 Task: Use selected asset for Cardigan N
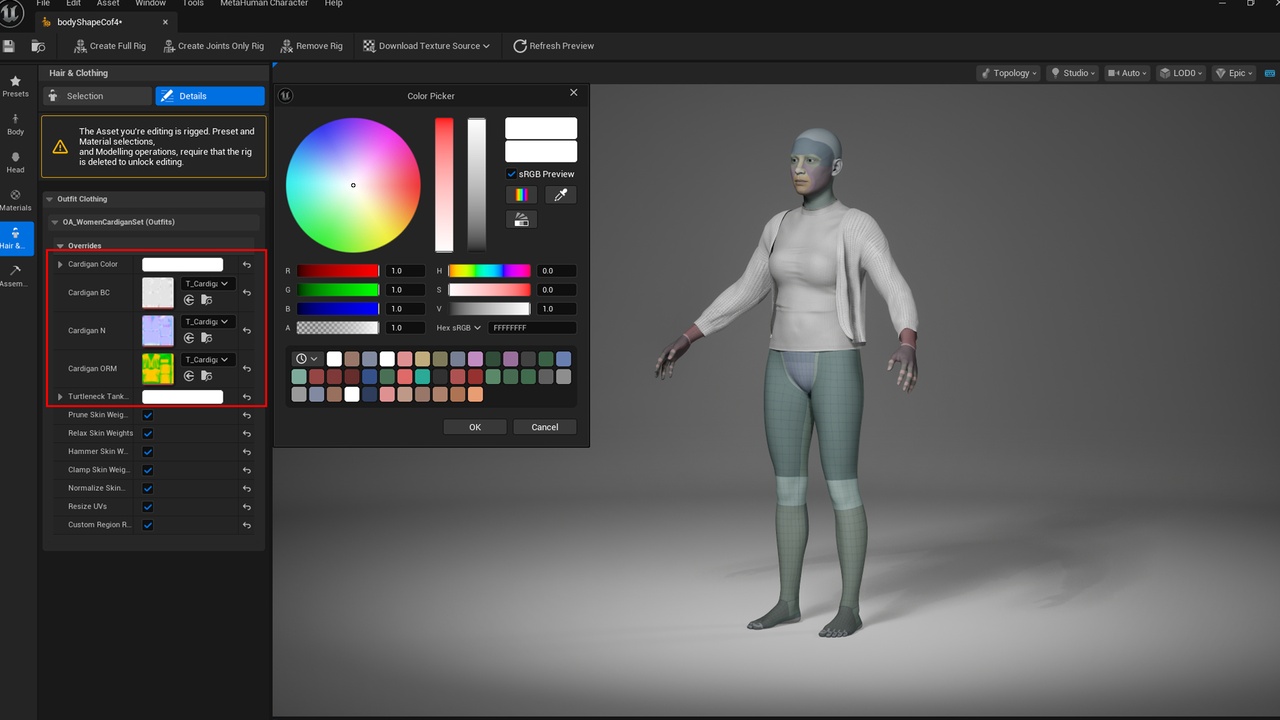(189, 337)
